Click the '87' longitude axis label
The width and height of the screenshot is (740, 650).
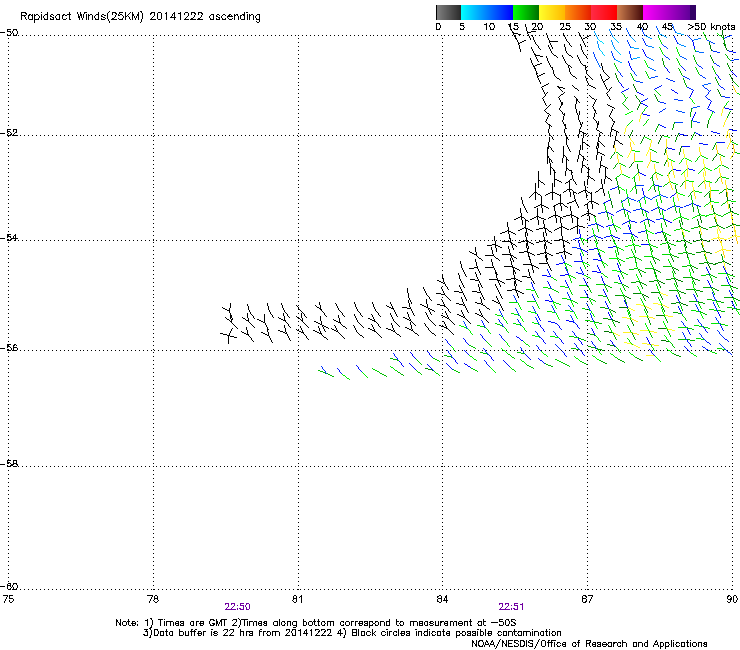587,599
